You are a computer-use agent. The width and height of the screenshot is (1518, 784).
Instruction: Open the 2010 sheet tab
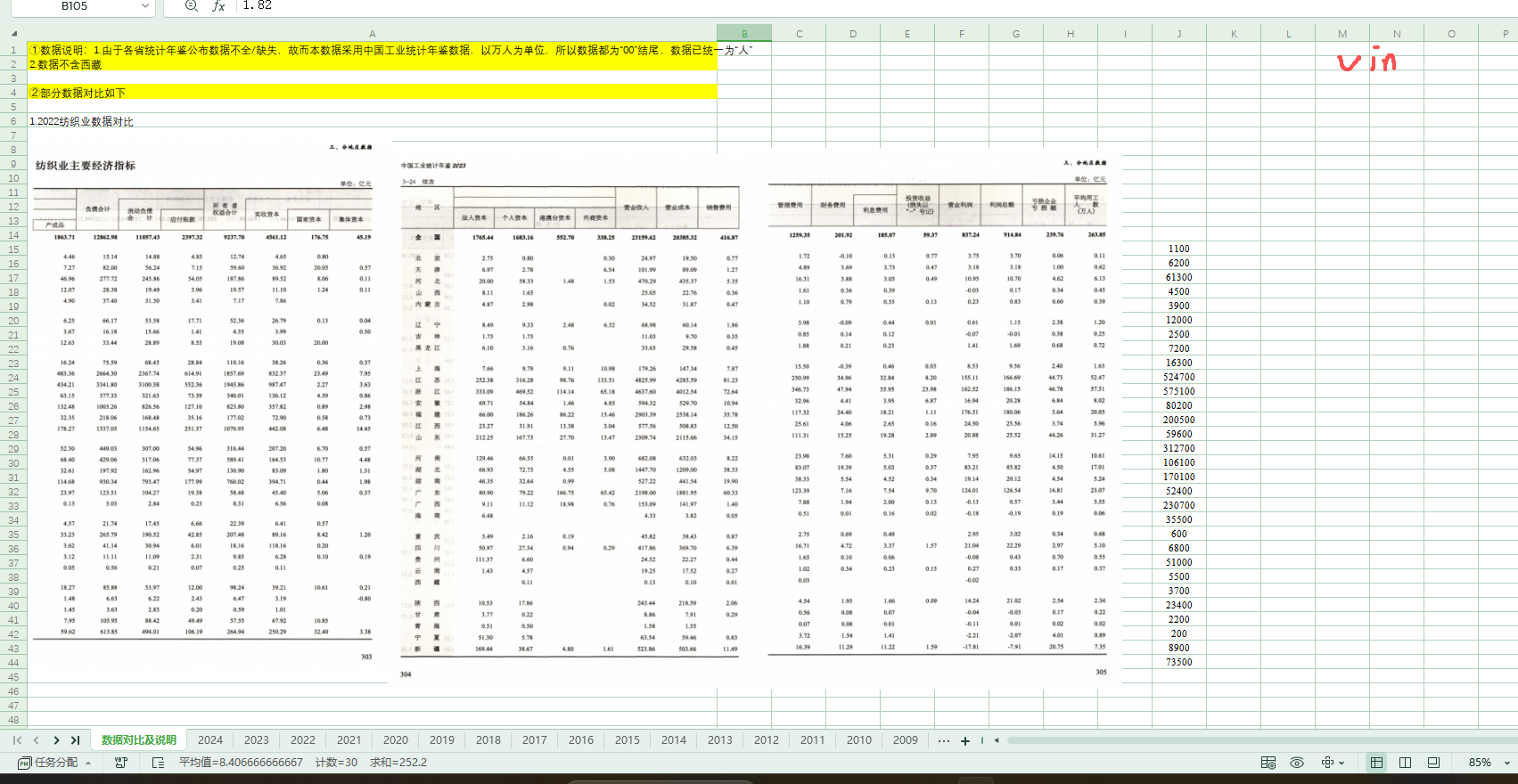[859, 740]
